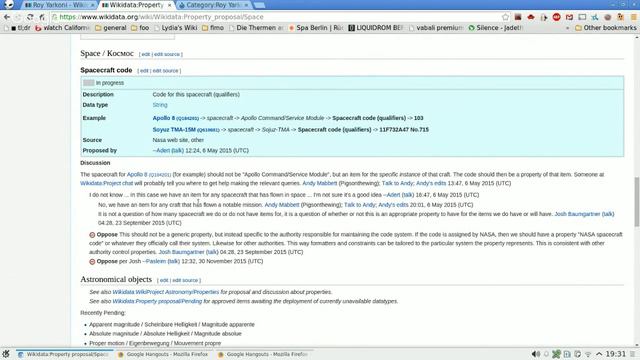Switch to Wikidata Property proposal taskbar window
The image size is (640, 360).
point(64,354)
